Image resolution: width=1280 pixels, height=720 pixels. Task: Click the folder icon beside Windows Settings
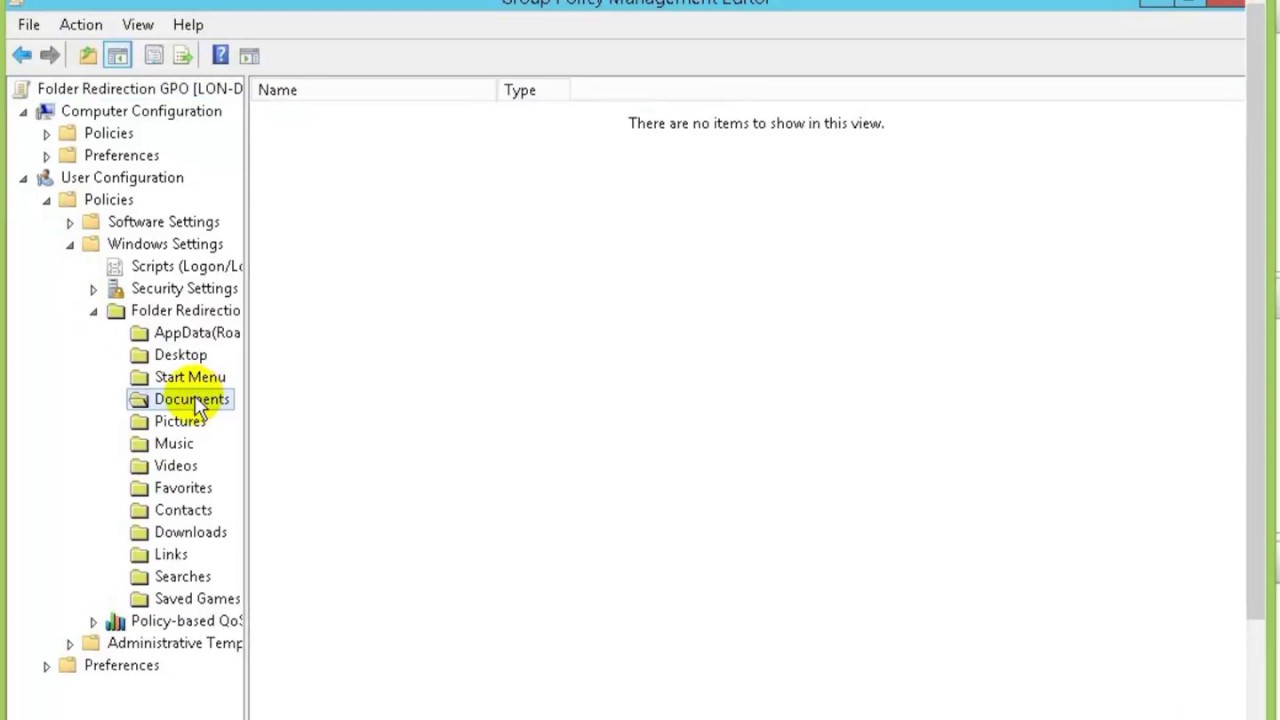[x=91, y=244]
